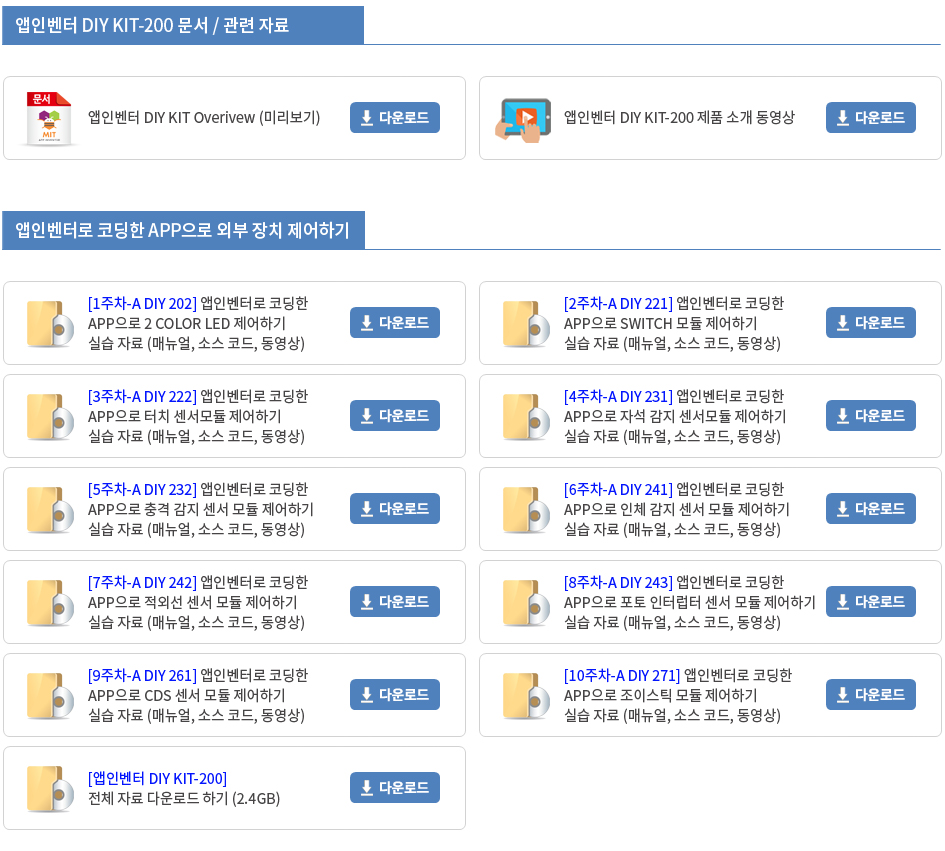Viewport: 945px width, 851px height.
Task: Click folder icon for 앱인벤터 DIY KIT-200 전체 자료
Action: pos(50,788)
